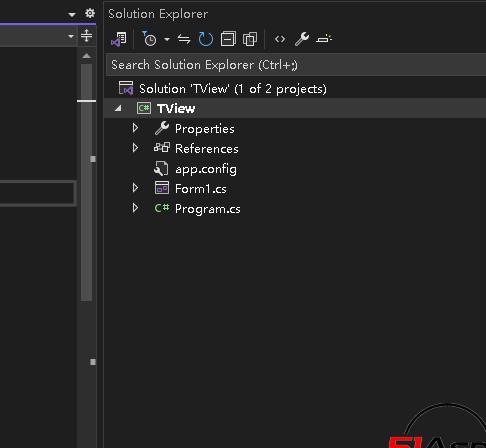486x448 pixels.
Task: Toggle the Preview Selected Items icon
Action: click(x=324, y=39)
